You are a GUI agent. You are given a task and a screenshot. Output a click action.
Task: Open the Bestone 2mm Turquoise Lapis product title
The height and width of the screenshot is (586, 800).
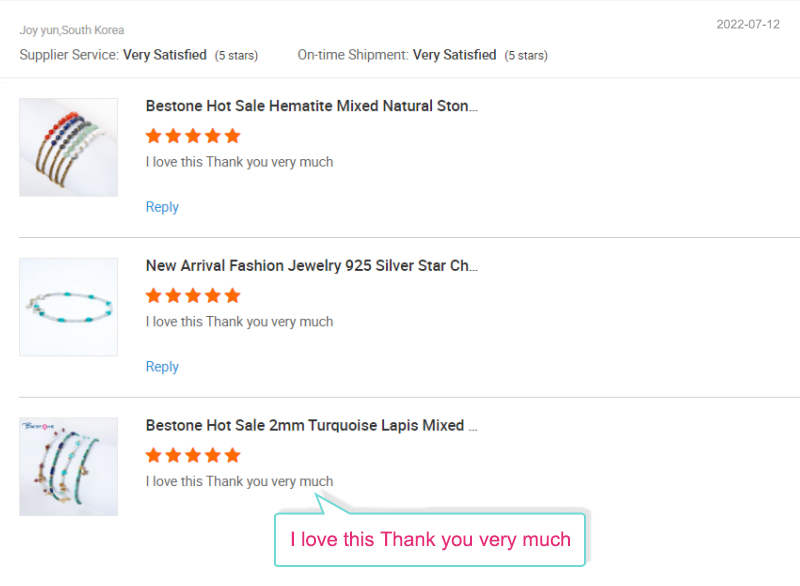pyautogui.click(x=312, y=425)
